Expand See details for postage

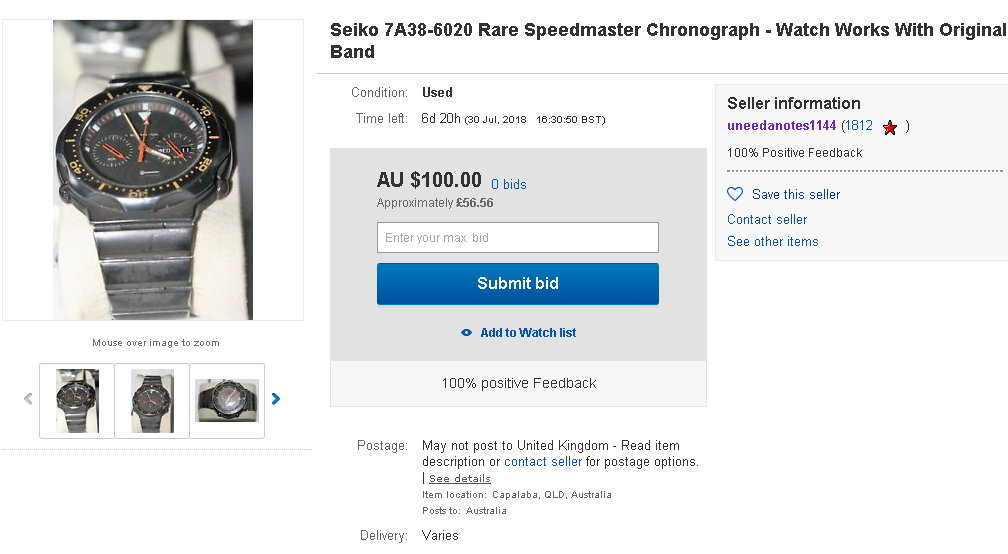pyautogui.click(x=460, y=479)
